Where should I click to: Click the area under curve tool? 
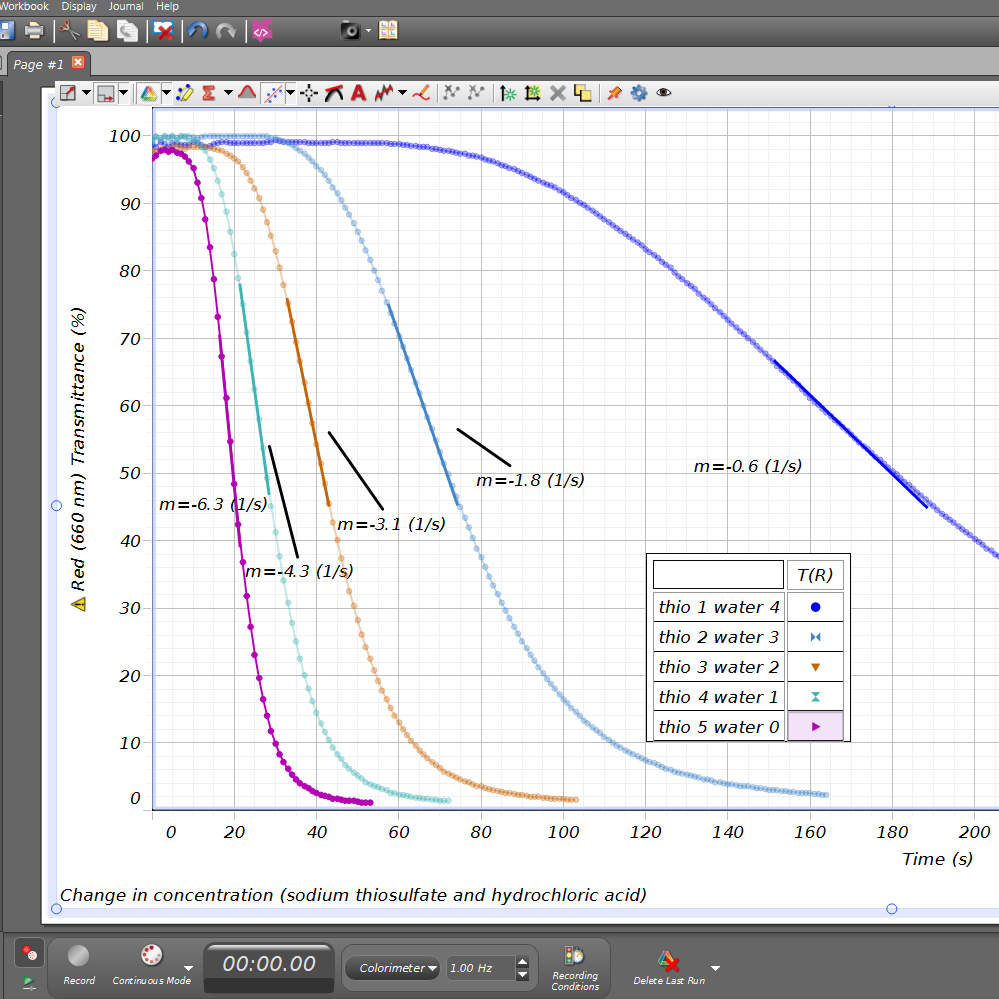click(x=247, y=93)
